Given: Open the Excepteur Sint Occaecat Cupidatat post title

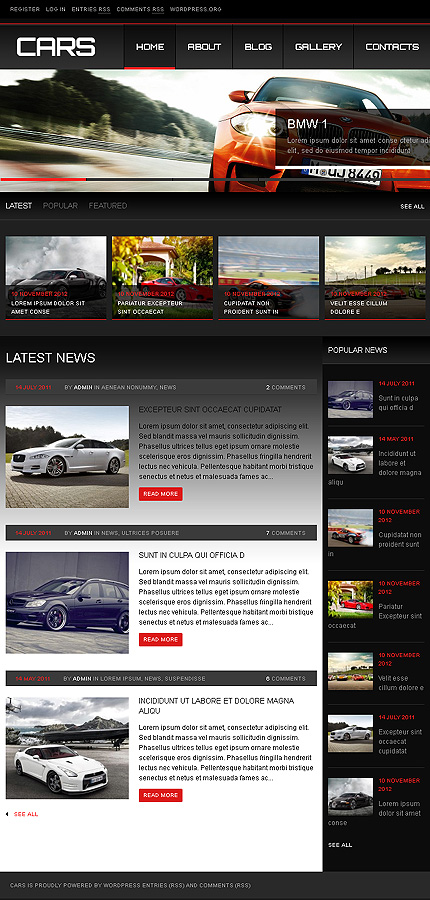Looking at the screenshot, I should 210,410.
